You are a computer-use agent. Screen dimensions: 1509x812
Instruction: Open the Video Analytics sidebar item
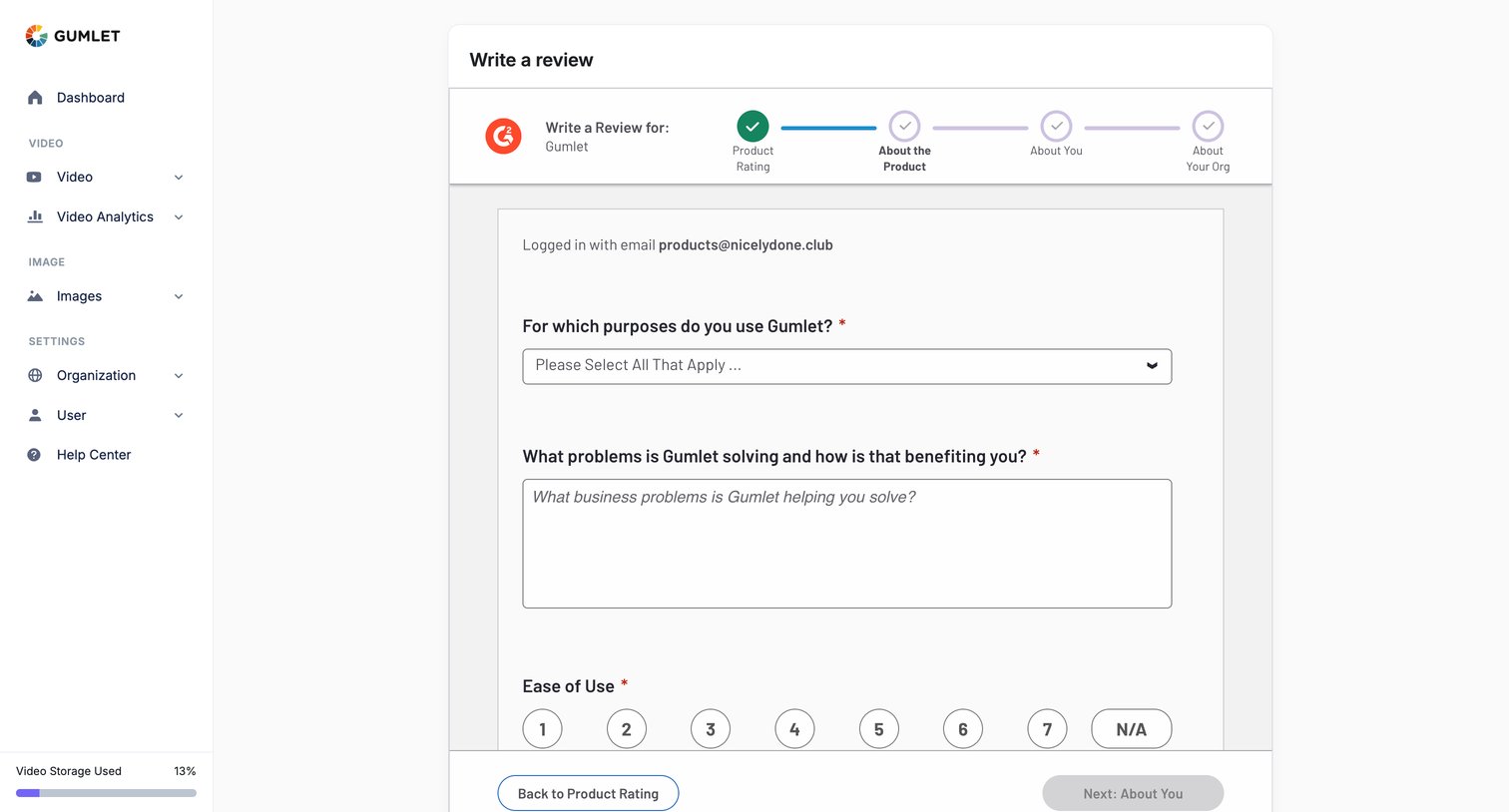coord(106,216)
